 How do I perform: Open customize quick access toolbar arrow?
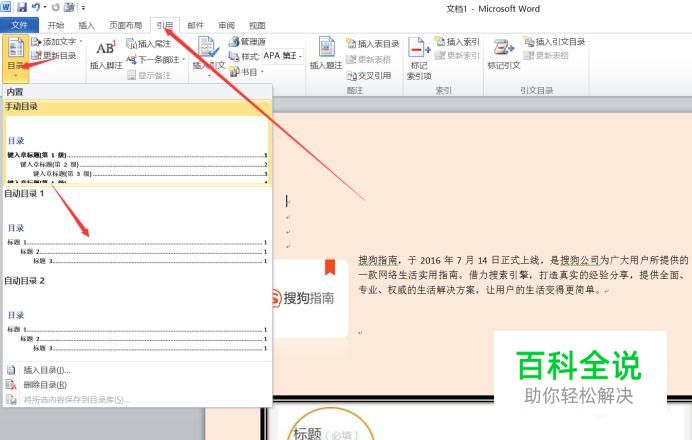pos(83,8)
